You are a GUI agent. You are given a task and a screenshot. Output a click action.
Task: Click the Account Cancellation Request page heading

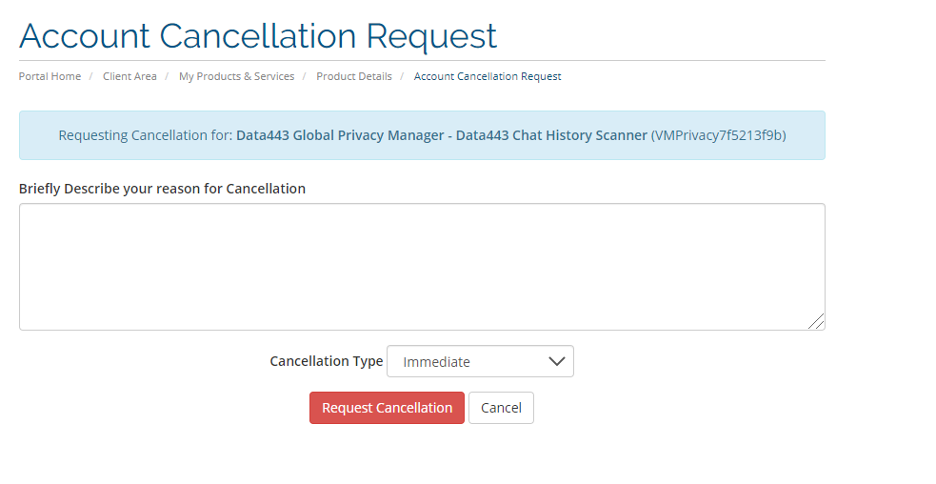[x=257, y=36]
